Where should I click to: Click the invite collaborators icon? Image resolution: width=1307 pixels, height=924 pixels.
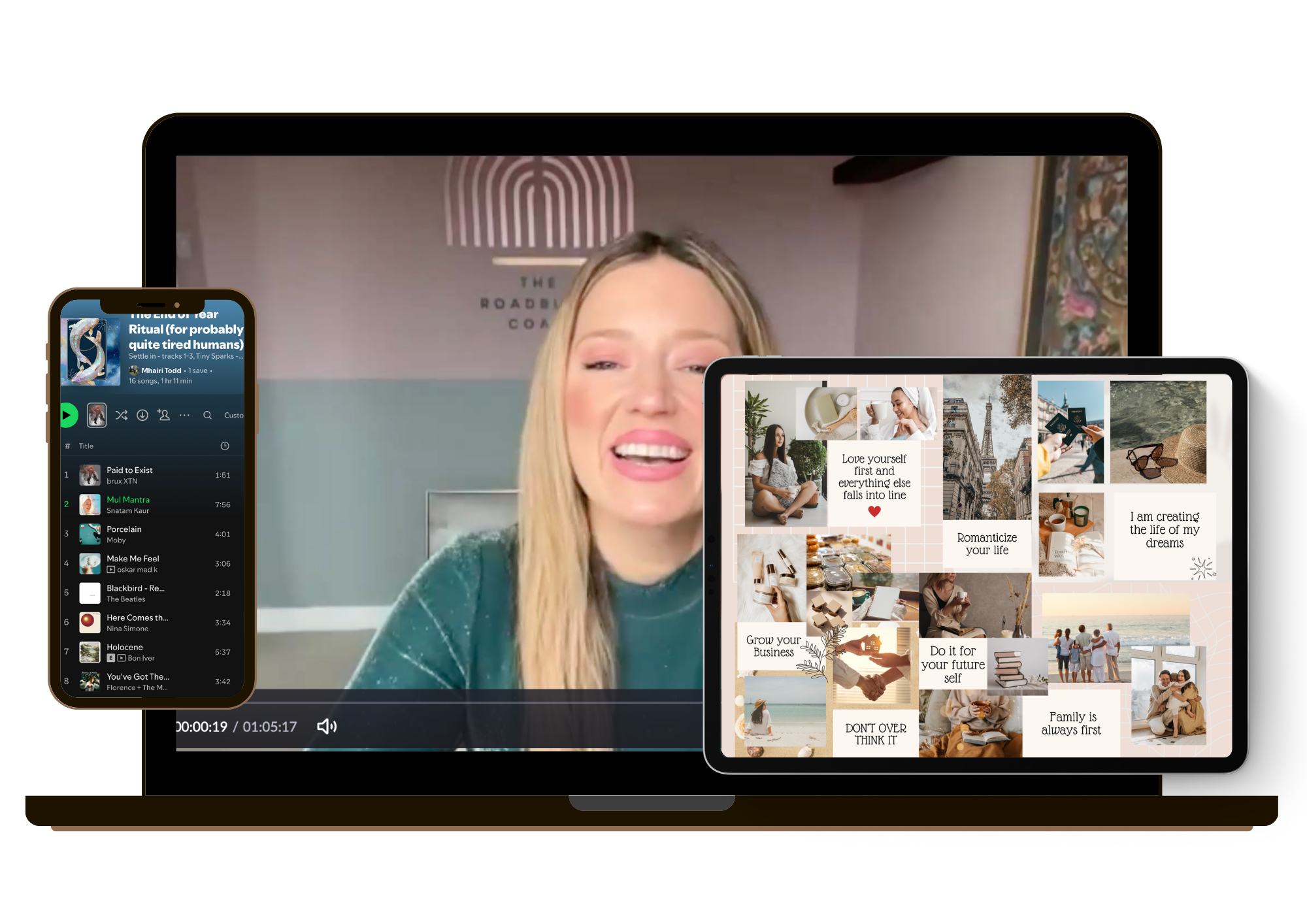tap(163, 415)
